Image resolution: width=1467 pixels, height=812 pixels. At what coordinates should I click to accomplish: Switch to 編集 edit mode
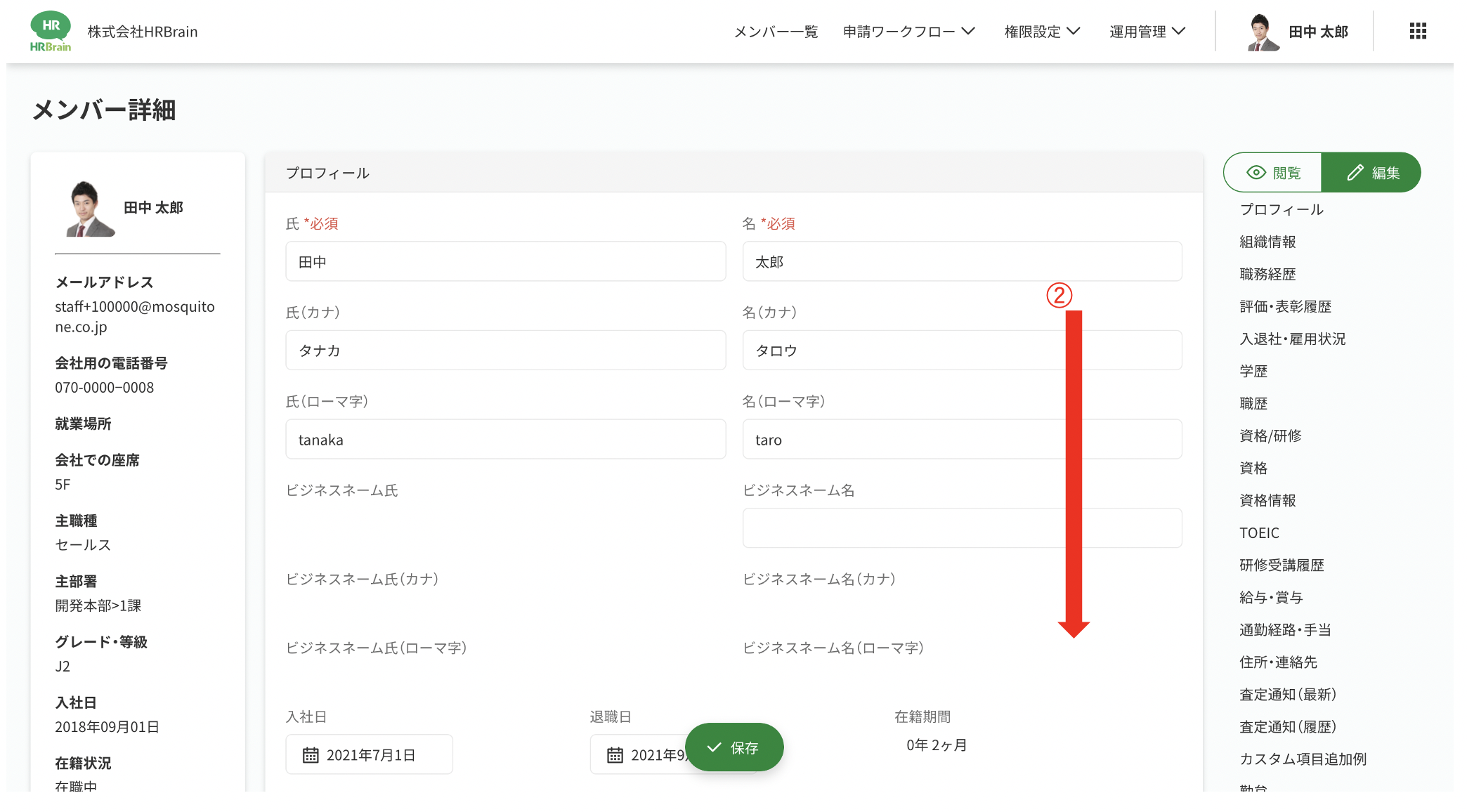[1371, 173]
